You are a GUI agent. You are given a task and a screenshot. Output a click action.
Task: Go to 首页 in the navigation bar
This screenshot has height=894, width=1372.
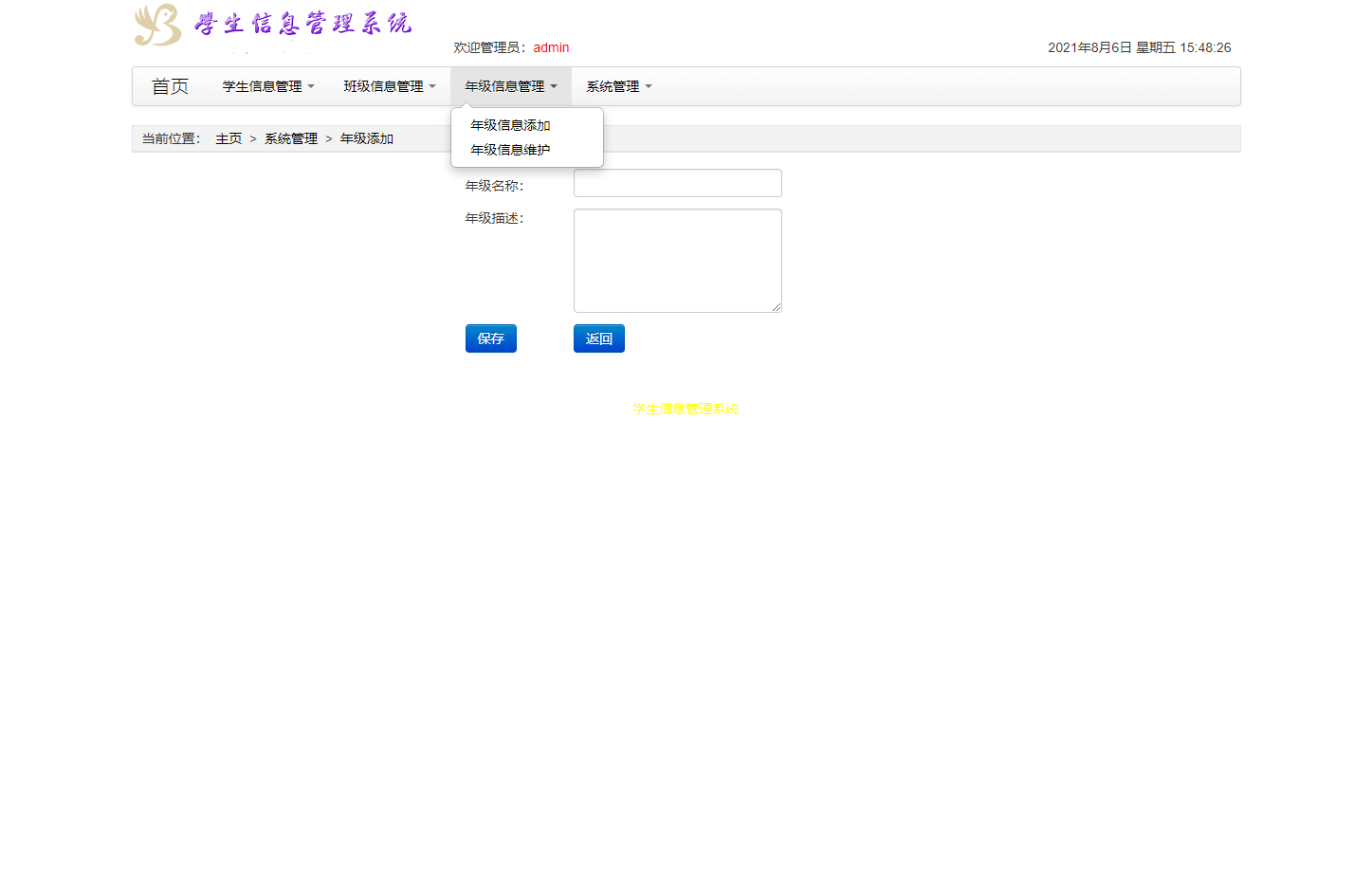(170, 86)
